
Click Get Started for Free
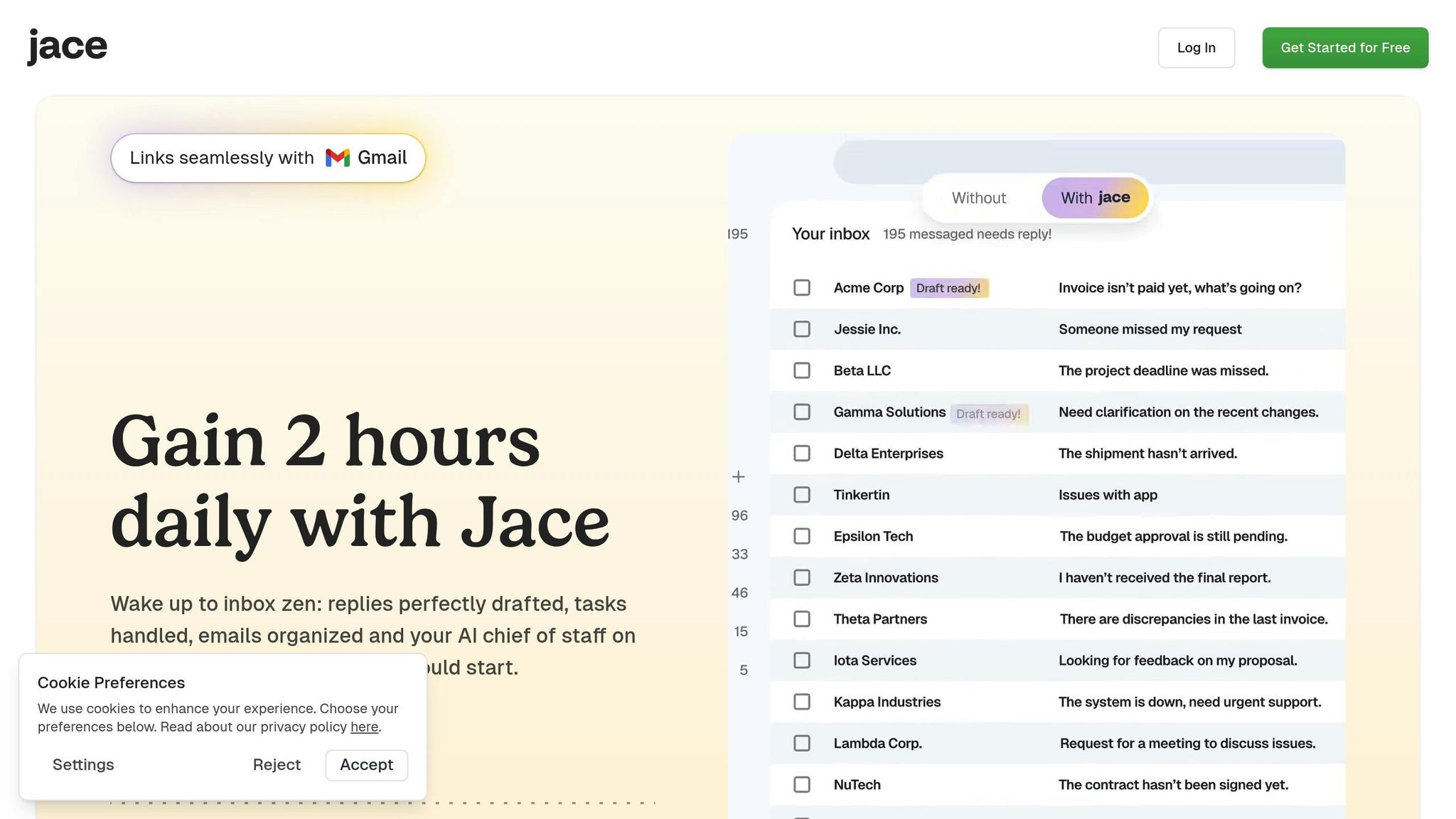(x=1345, y=48)
